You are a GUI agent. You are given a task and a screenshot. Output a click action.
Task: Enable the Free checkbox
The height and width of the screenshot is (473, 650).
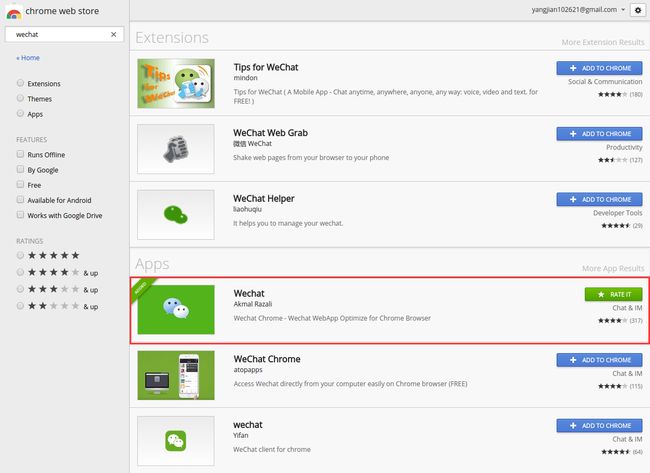pos(20,184)
